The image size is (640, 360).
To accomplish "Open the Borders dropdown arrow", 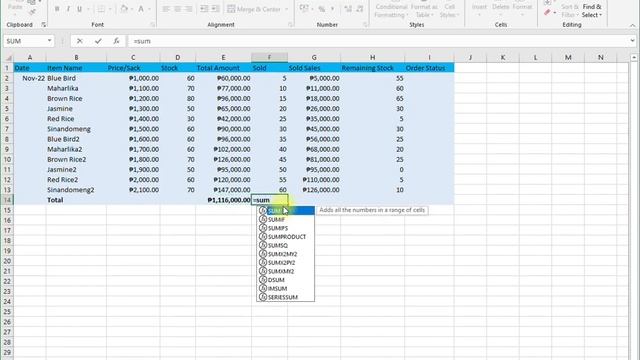I will click(x=110, y=9).
